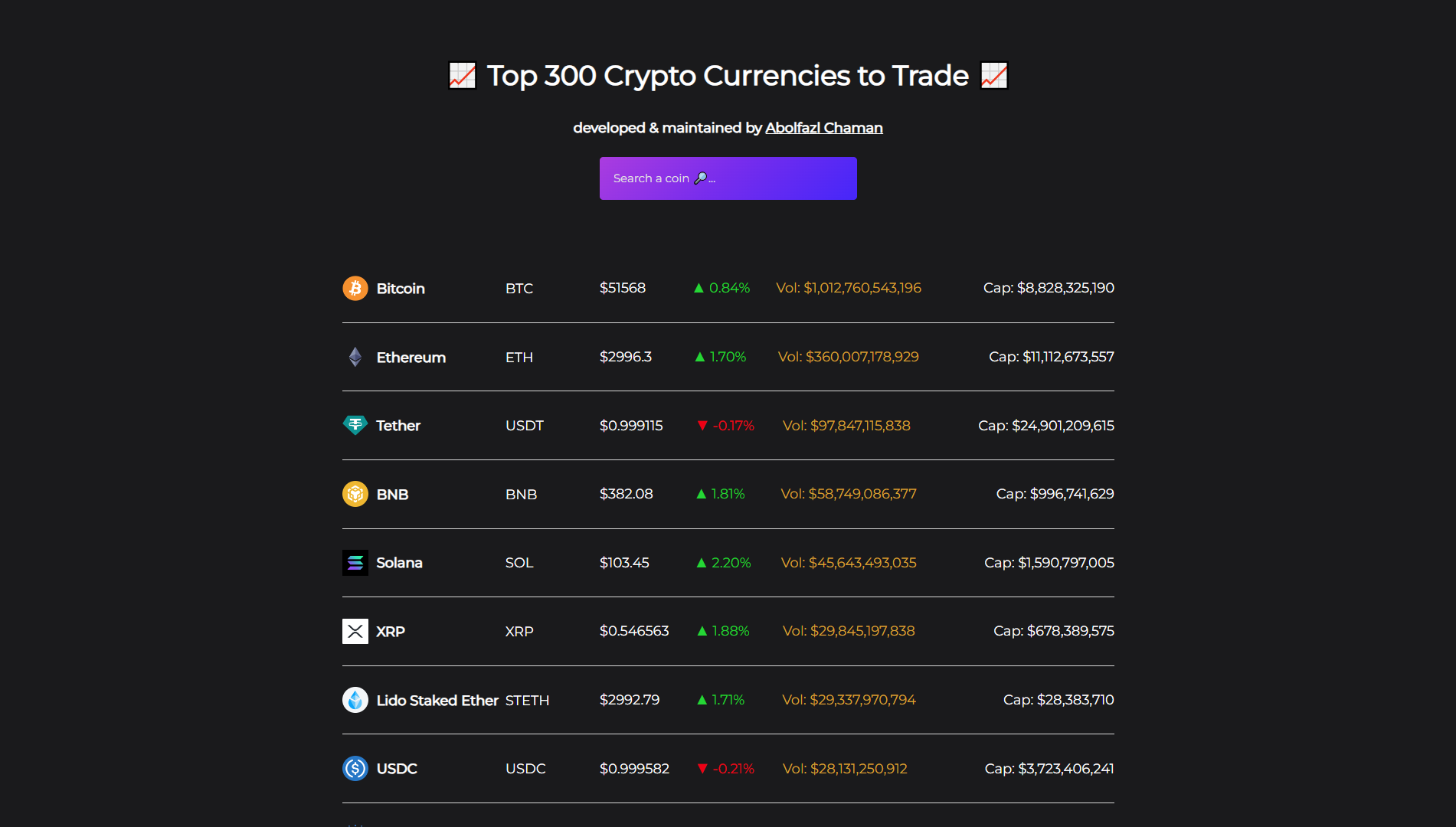Image resolution: width=1456 pixels, height=827 pixels.
Task: Click the XRP ticker symbol
Action: (x=519, y=632)
